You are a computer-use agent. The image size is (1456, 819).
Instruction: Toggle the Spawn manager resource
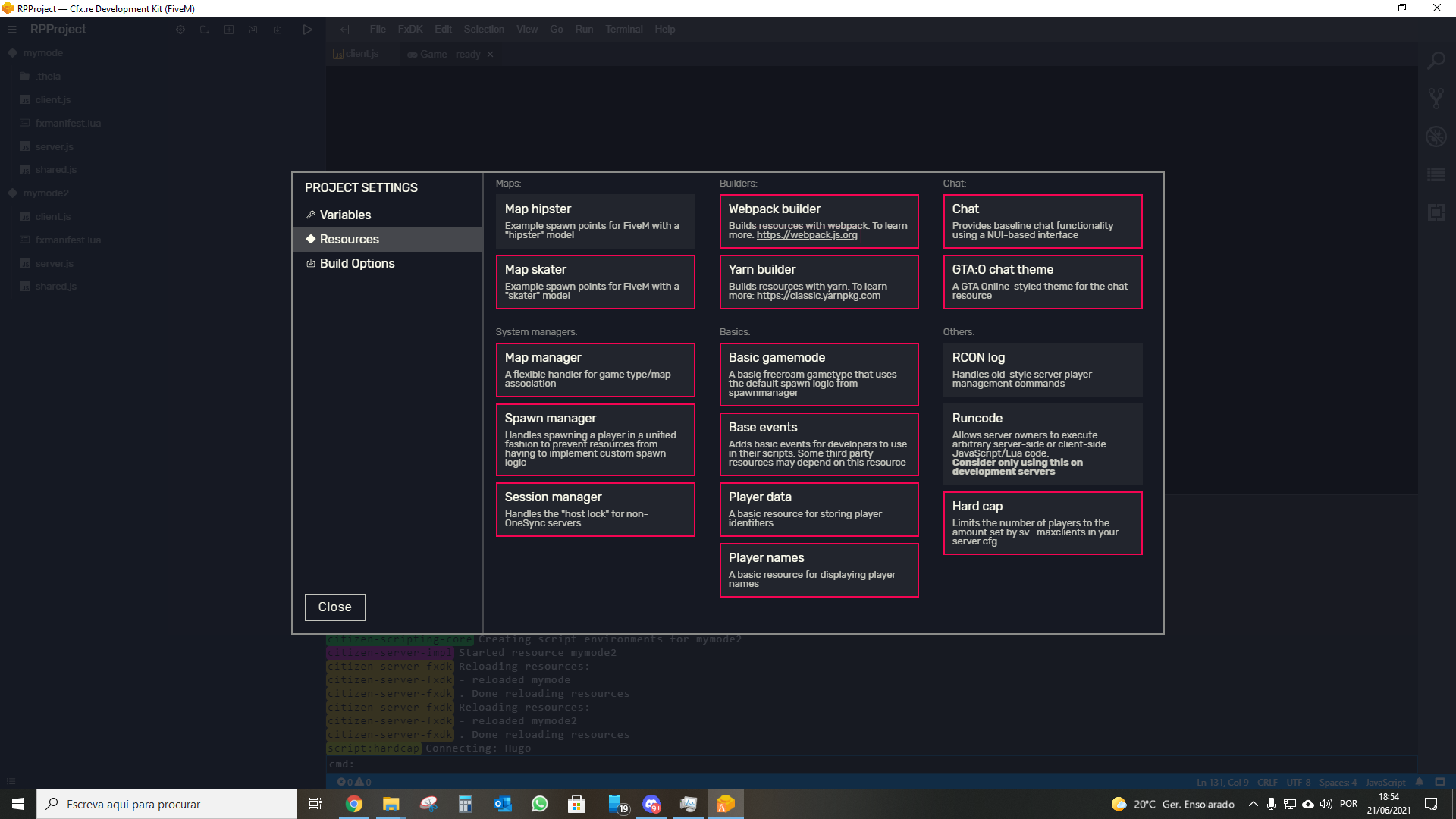pyautogui.click(x=595, y=440)
